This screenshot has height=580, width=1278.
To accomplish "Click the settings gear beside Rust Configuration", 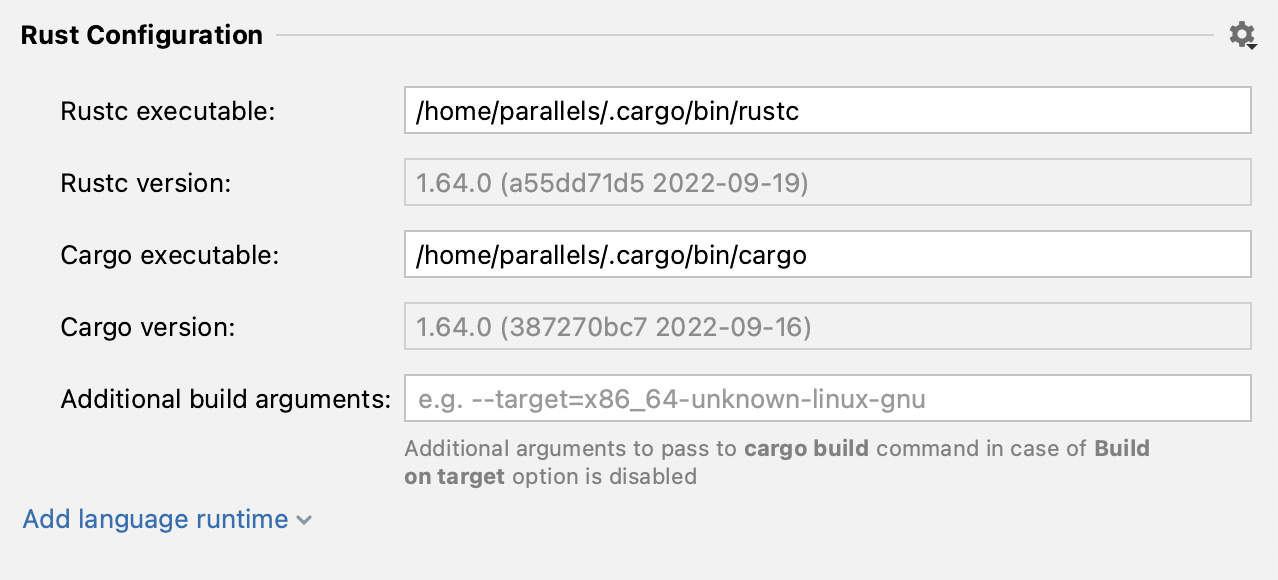I will pos(1240,35).
